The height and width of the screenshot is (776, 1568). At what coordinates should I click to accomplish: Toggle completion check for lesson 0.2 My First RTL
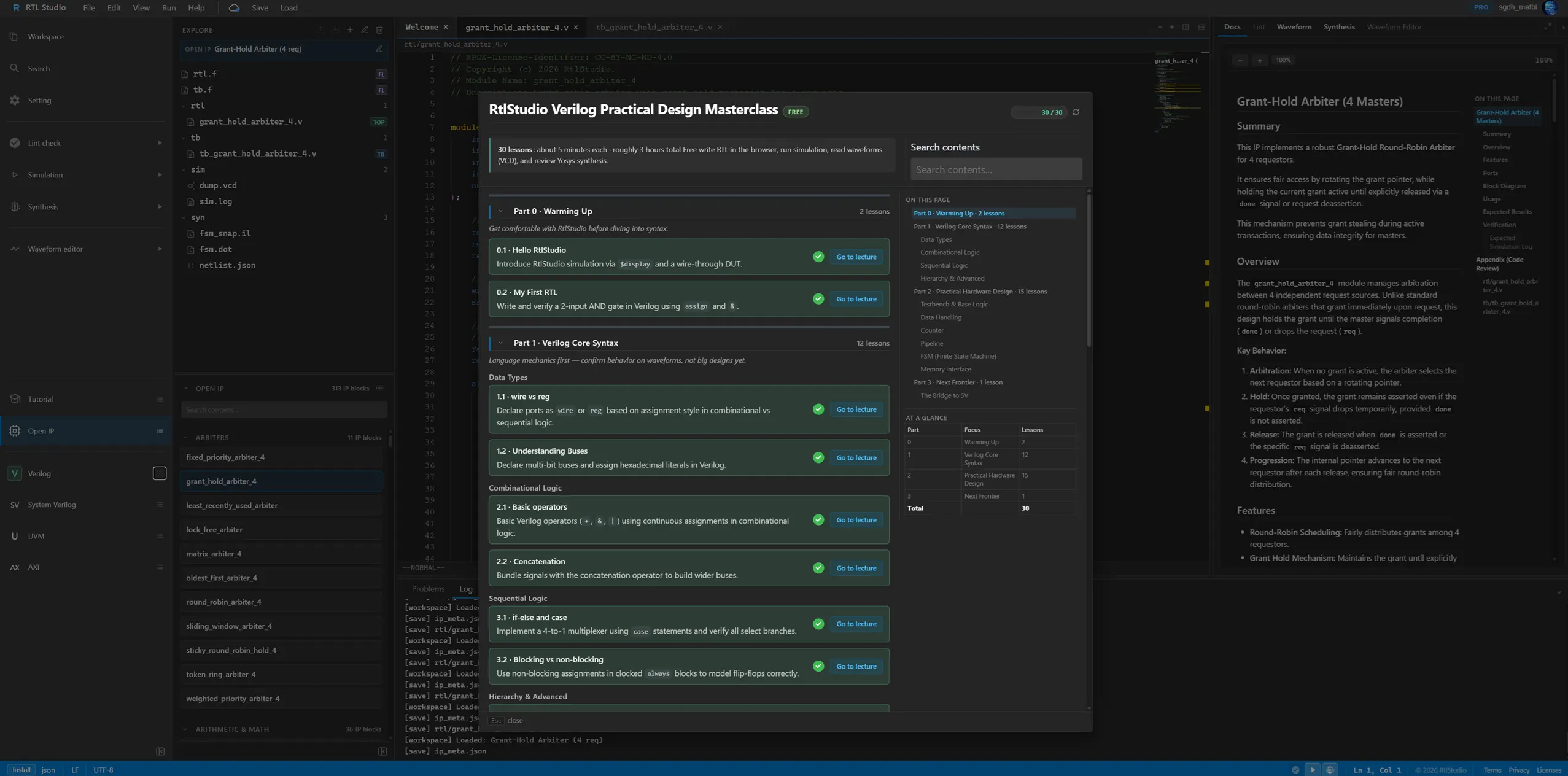pos(818,299)
